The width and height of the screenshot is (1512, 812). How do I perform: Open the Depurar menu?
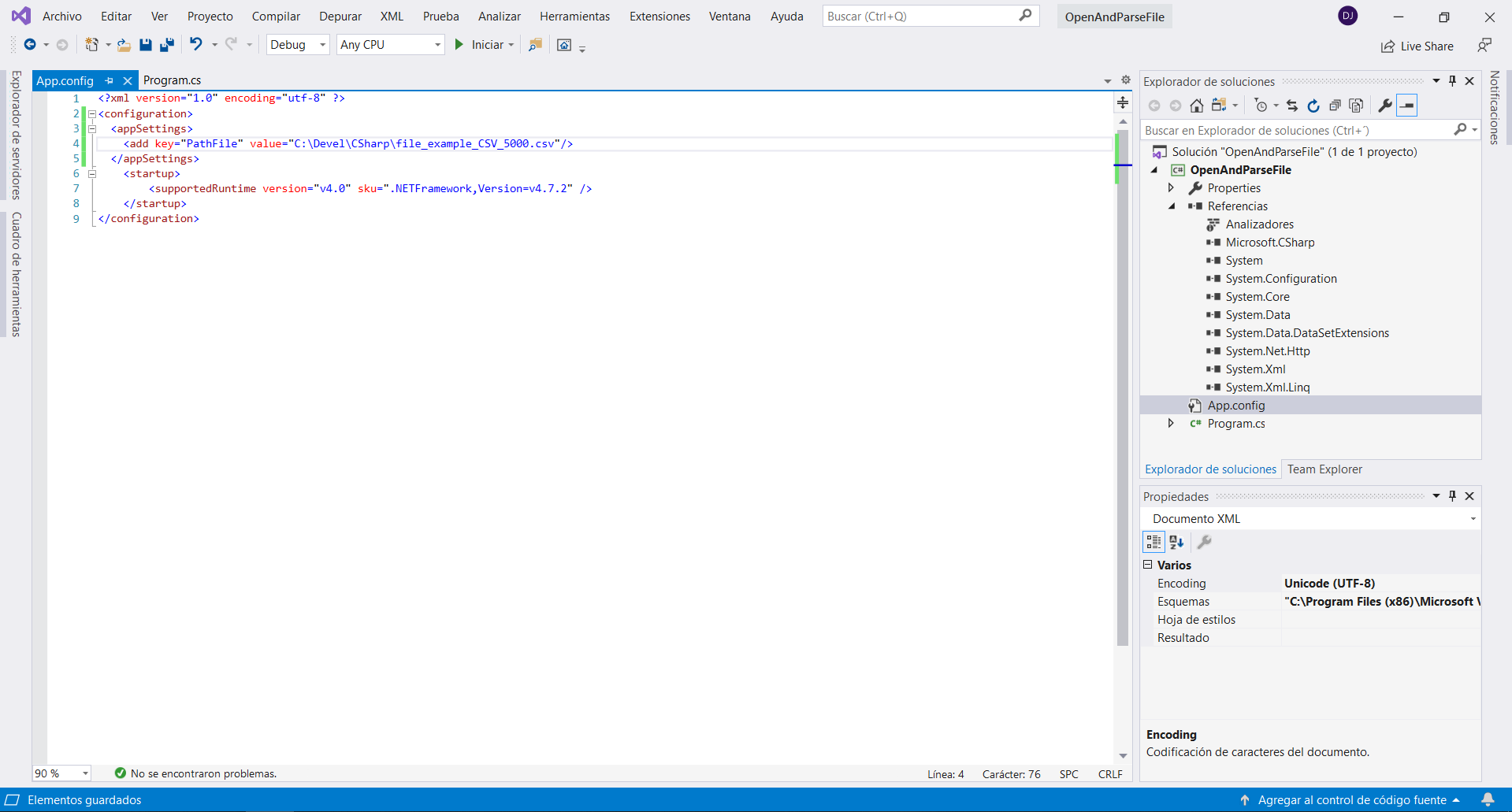pyautogui.click(x=340, y=17)
